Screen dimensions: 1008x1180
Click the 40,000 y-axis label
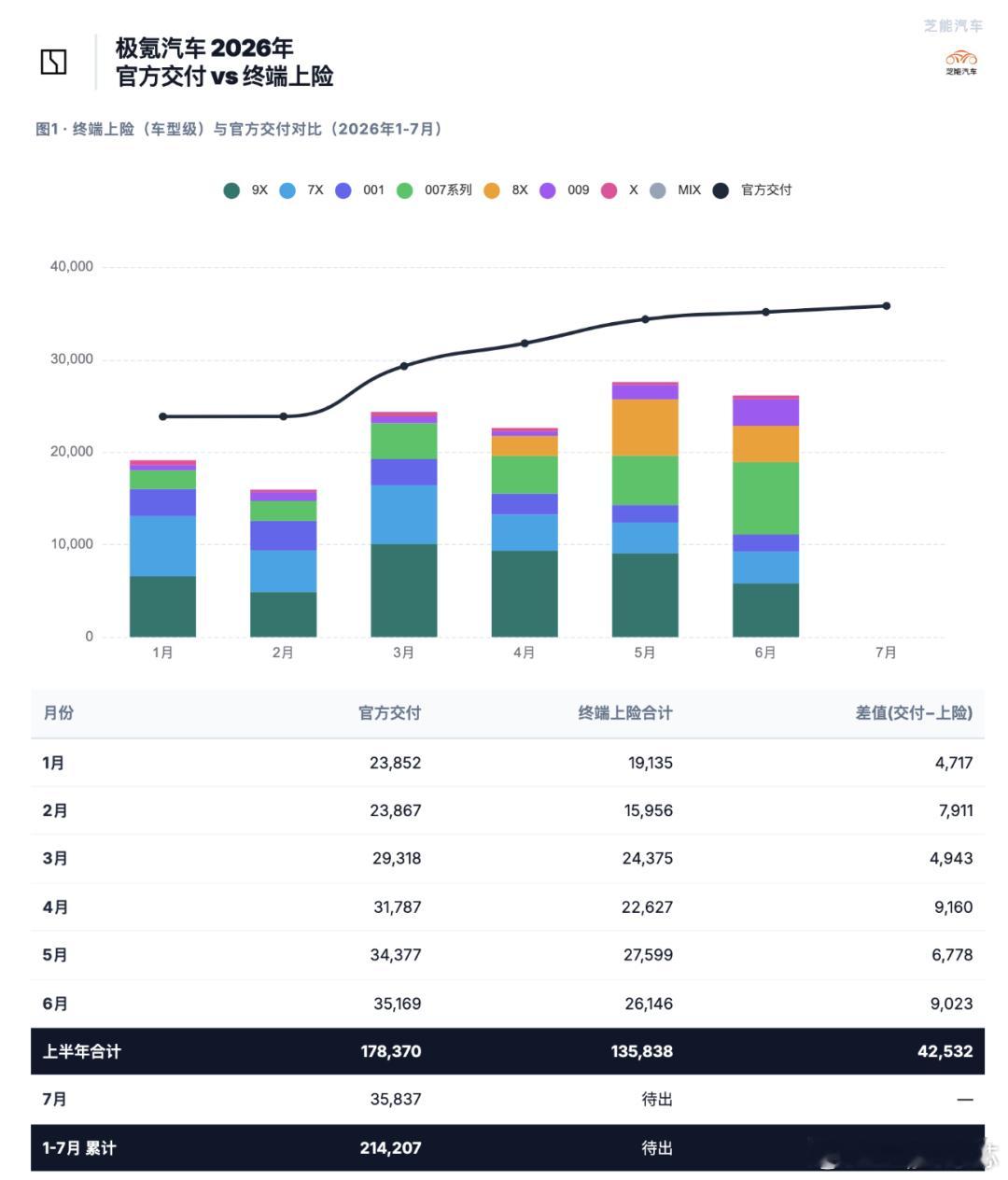pyautogui.click(x=72, y=267)
